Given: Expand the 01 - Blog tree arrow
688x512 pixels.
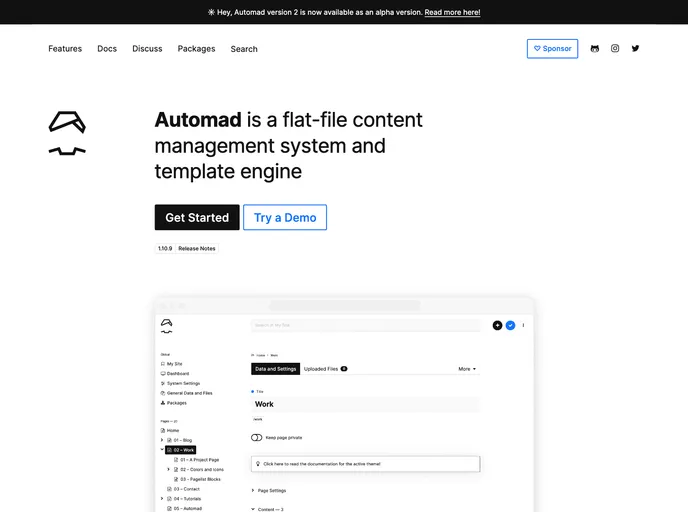Looking at the screenshot, I should tap(162, 440).
